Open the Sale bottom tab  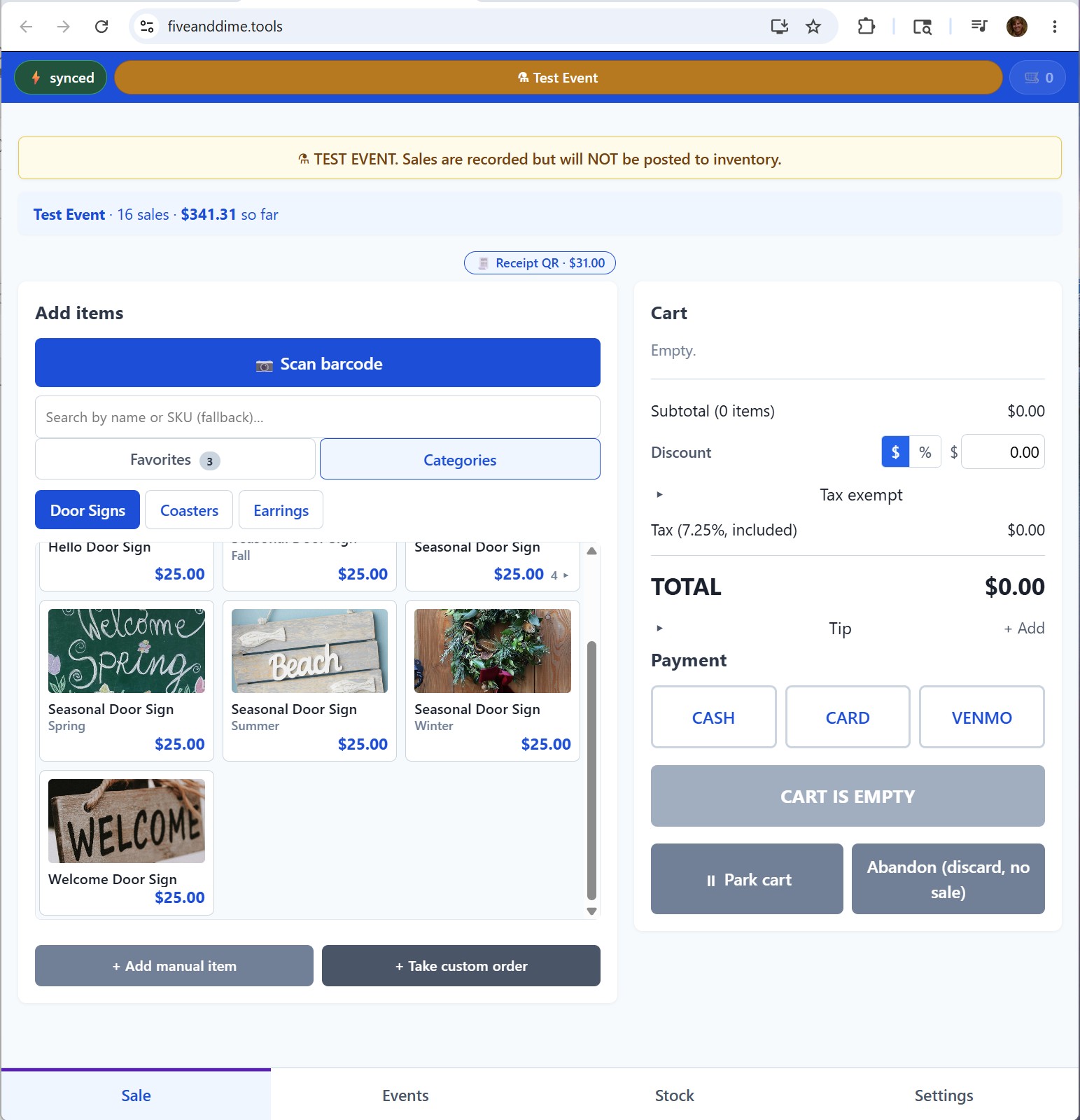(x=136, y=1095)
